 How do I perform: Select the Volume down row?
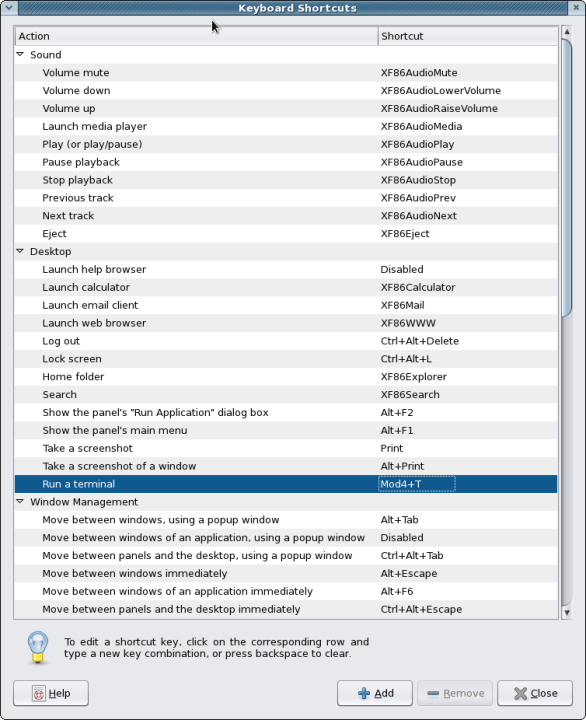click(286, 90)
